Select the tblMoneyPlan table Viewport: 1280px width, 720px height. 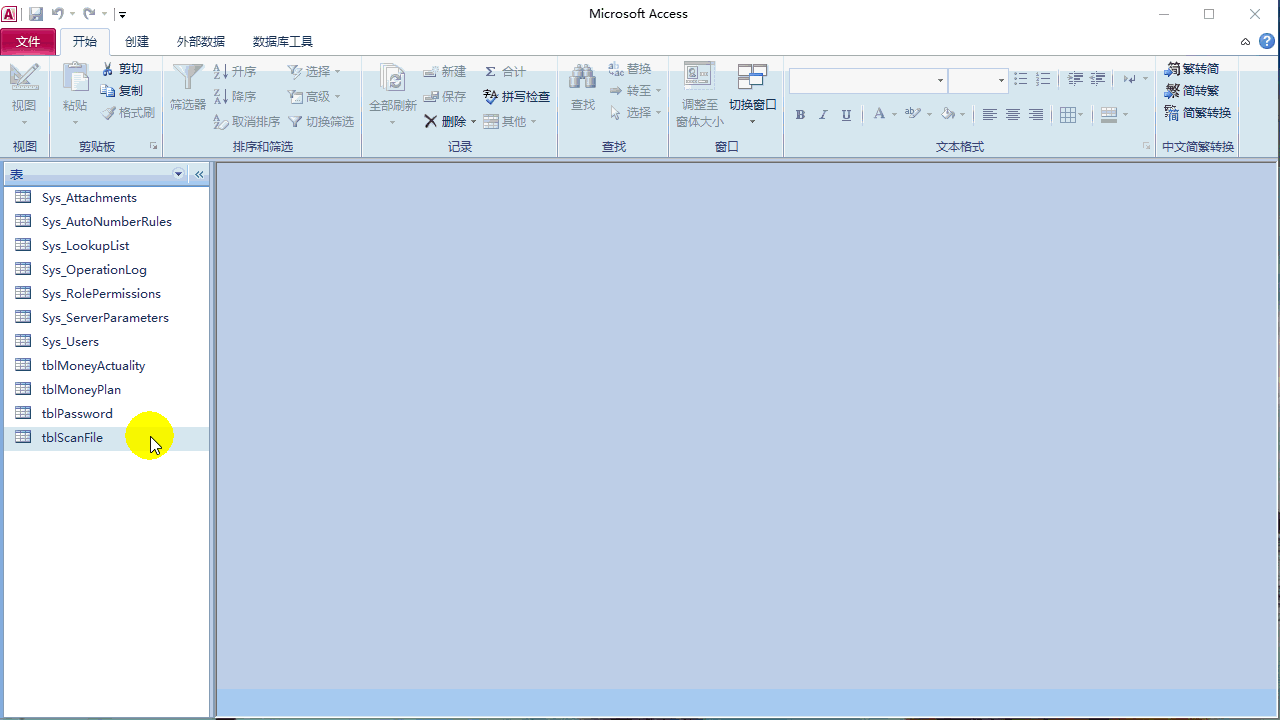click(x=107, y=390)
